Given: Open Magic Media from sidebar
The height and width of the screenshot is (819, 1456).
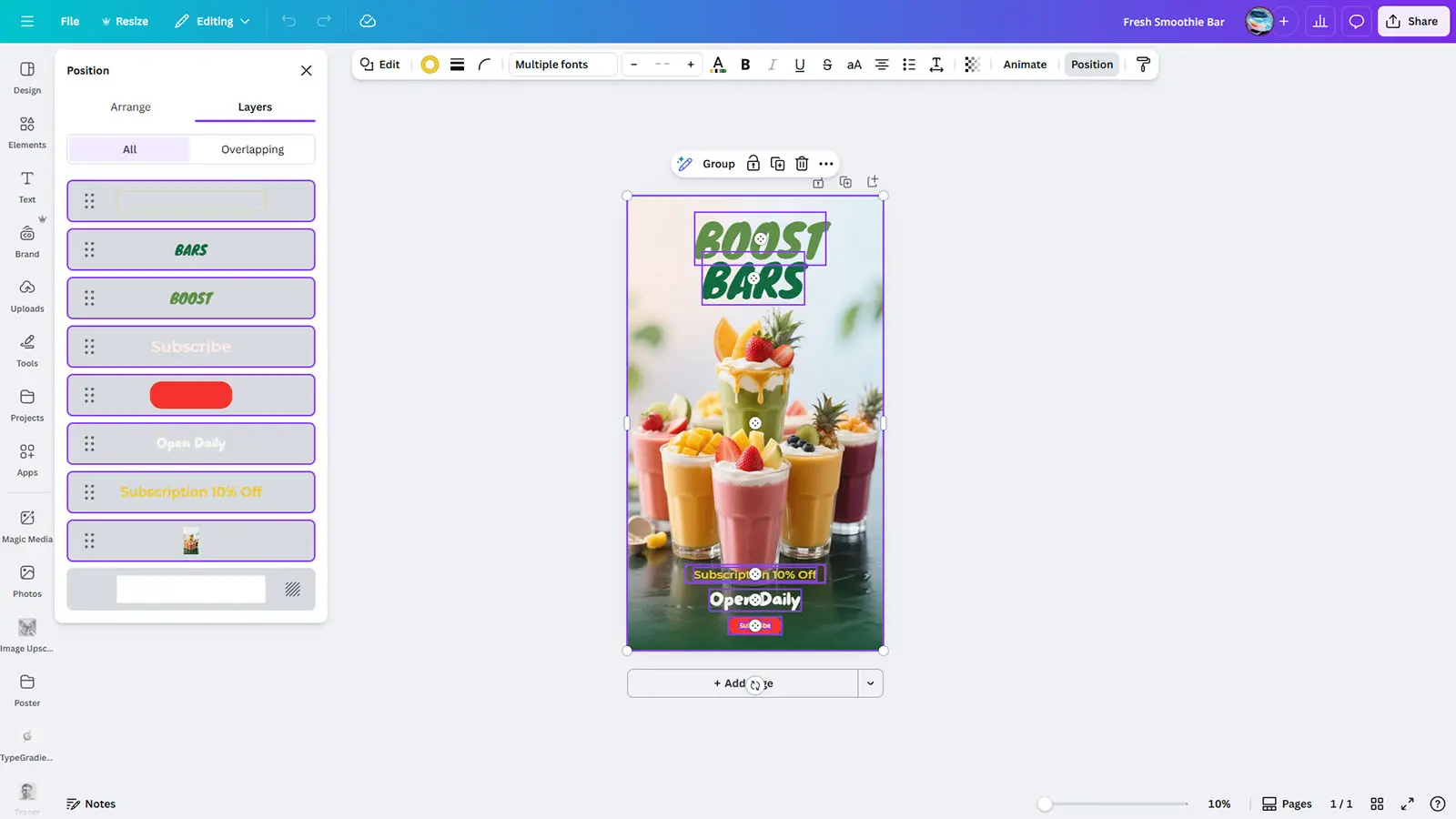Looking at the screenshot, I should tap(27, 526).
